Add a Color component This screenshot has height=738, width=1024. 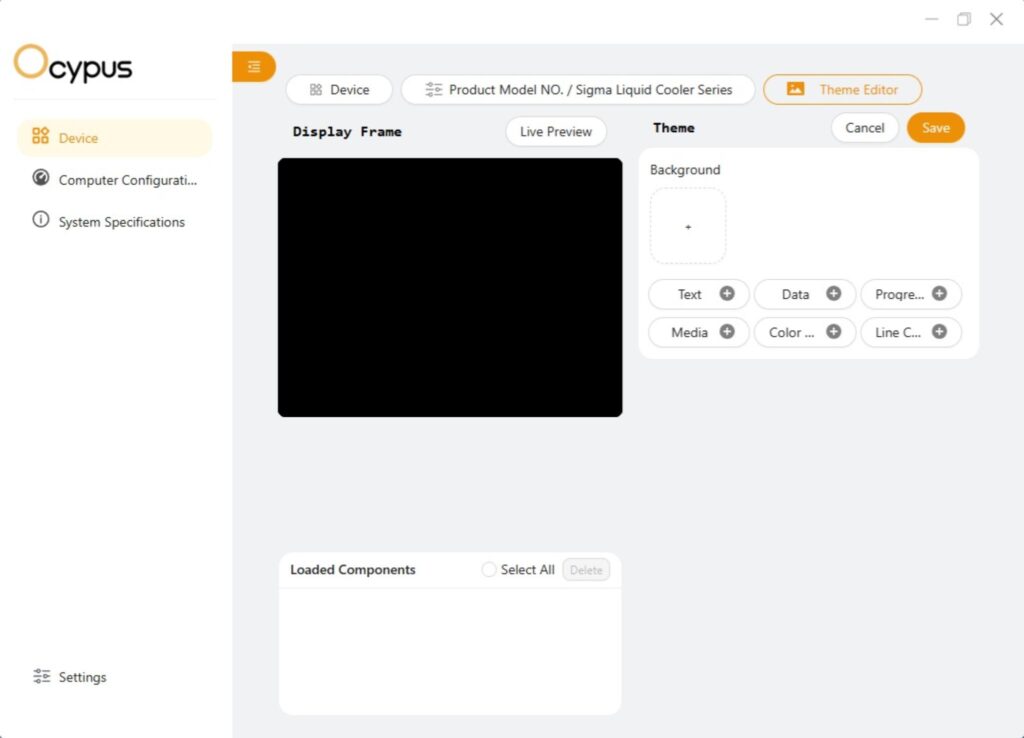[x=805, y=332]
